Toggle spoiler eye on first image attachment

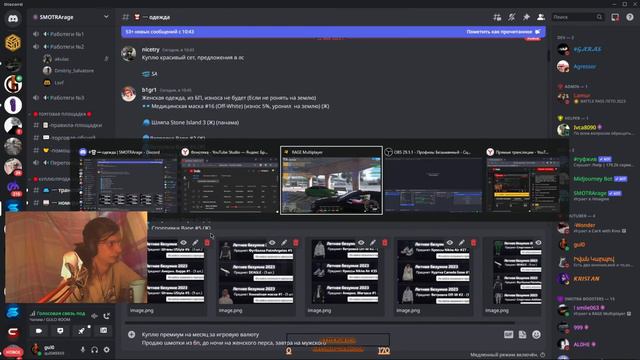pyautogui.click(x=183, y=242)
